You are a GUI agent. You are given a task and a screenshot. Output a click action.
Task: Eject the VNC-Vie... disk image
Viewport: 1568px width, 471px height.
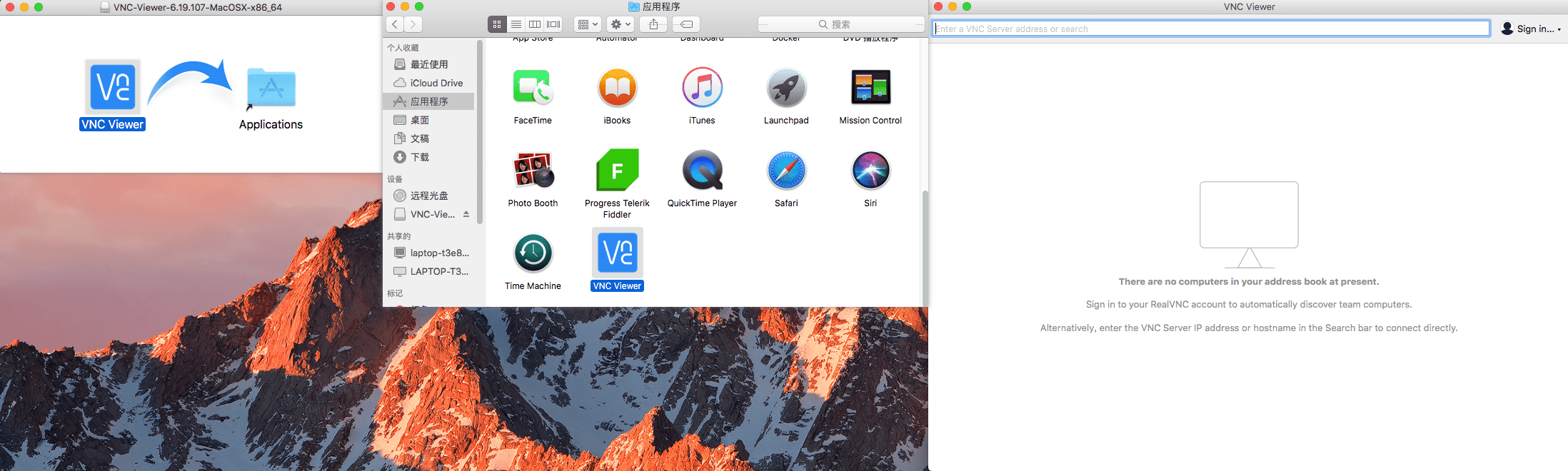[x=466, y=214]
